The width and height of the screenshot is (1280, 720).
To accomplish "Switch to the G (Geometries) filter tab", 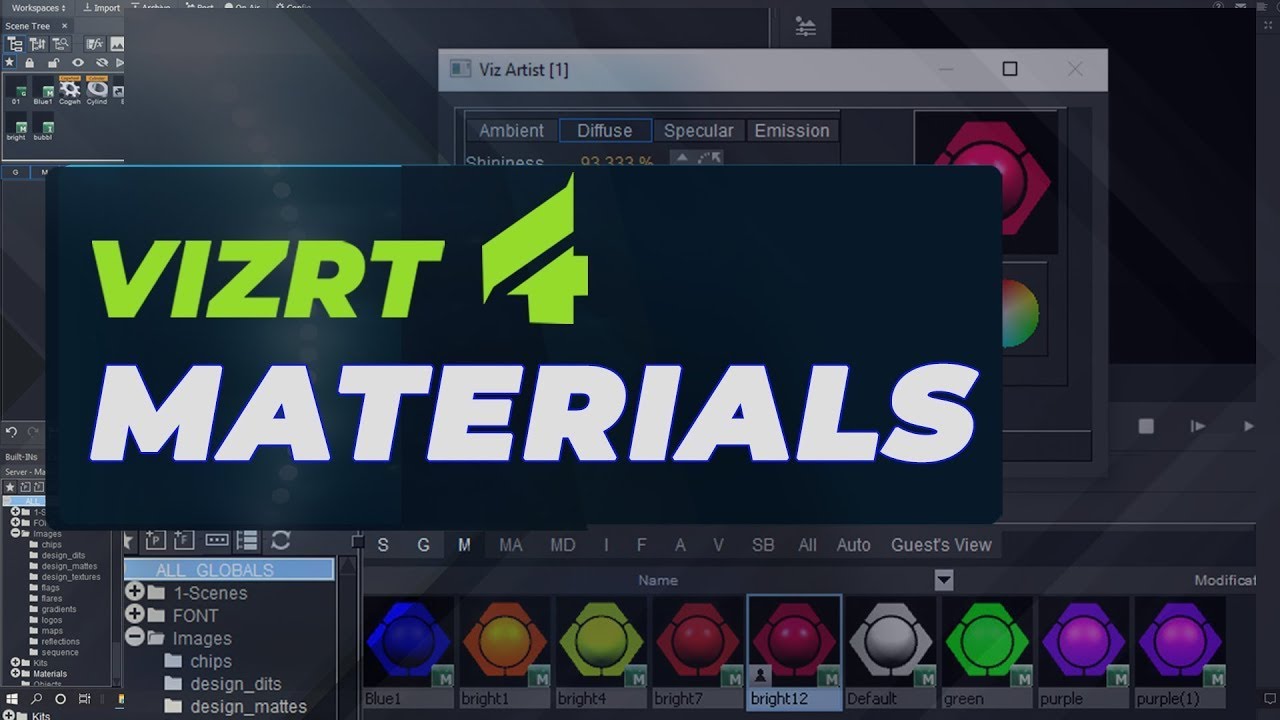I will [423, 545].
